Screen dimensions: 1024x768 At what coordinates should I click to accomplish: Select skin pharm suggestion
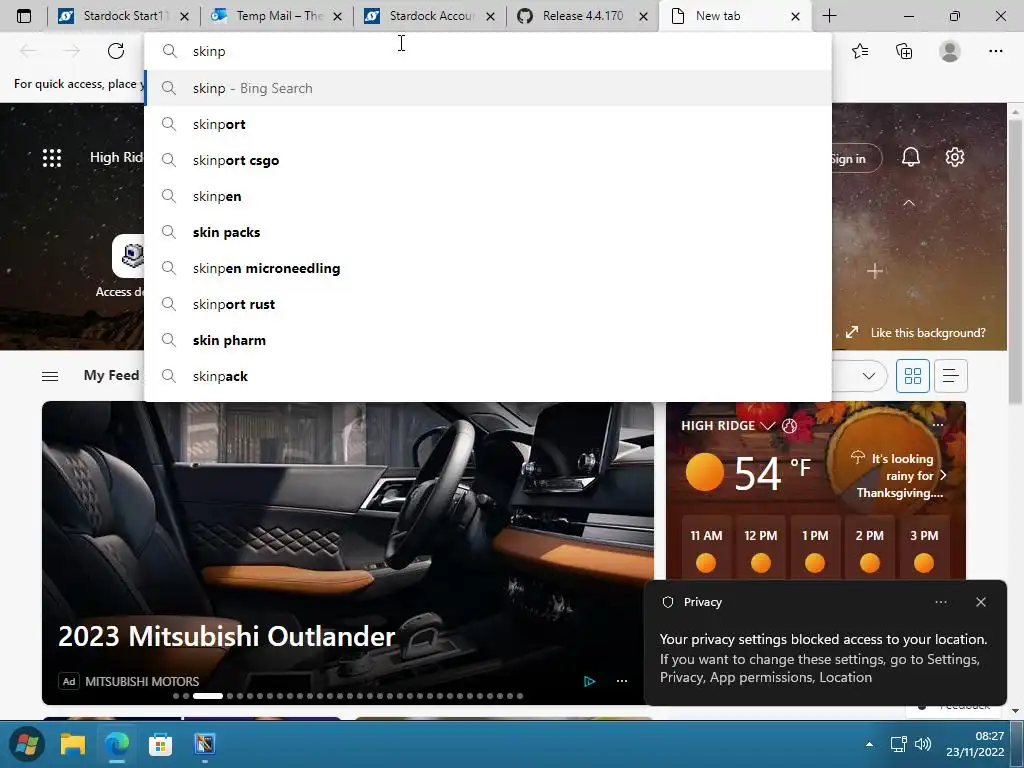(x=488, y=340)
